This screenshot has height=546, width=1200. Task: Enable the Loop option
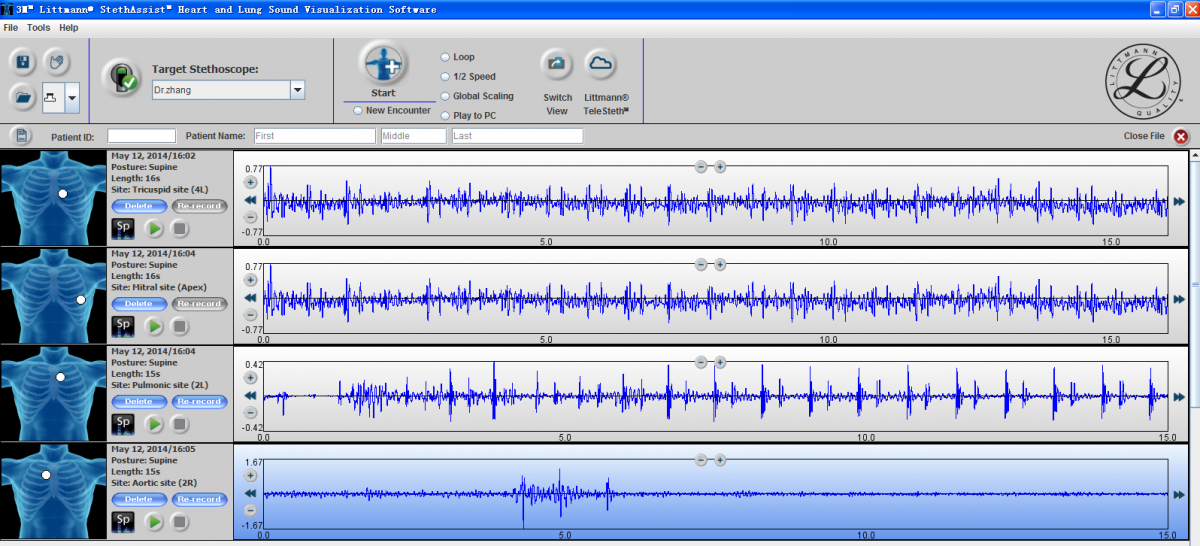[x=445, y=57]
